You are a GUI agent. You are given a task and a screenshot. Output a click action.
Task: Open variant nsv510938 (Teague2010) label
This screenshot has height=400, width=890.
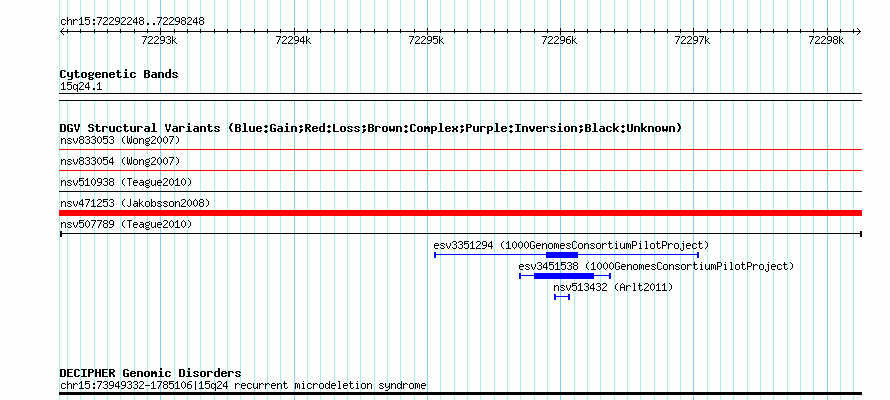126,182
